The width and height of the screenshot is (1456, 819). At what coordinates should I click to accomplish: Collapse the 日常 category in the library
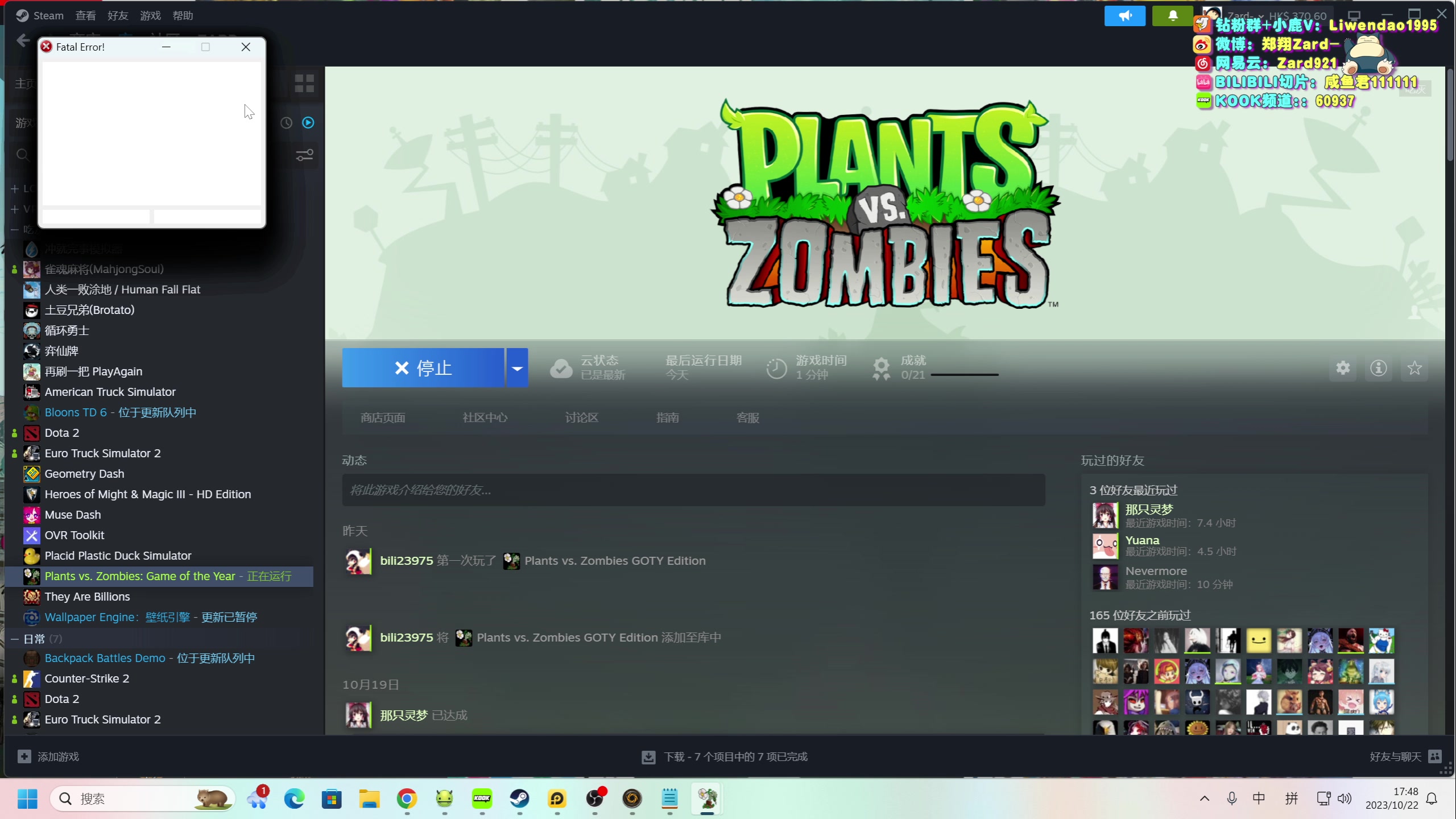pos(15,639)
